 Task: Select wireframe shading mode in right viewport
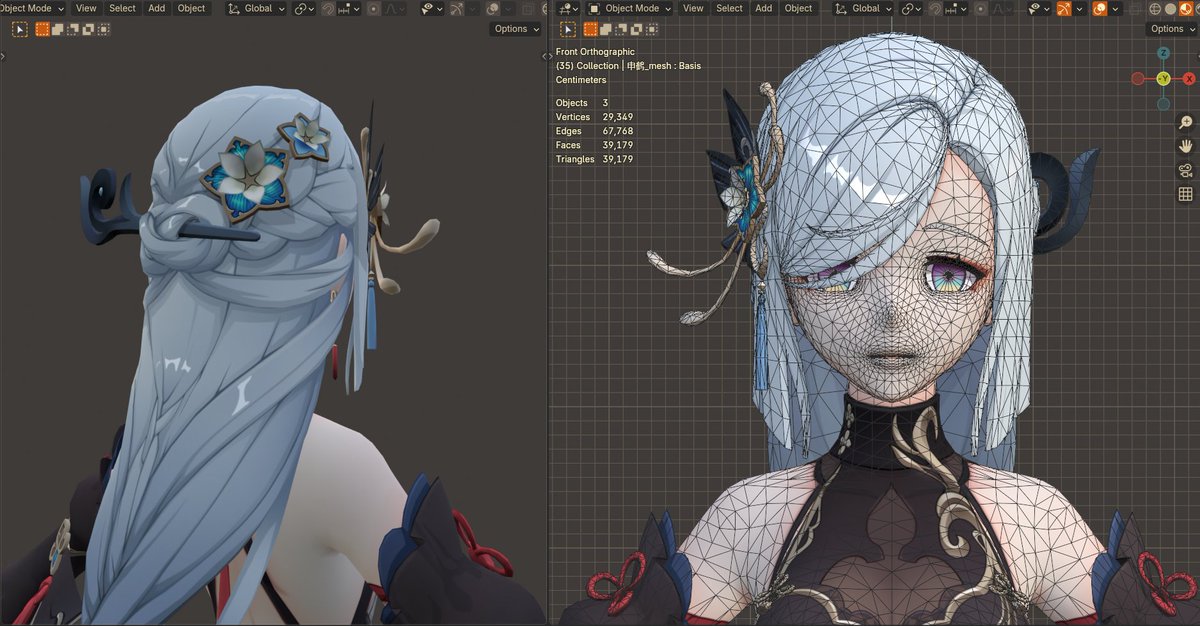1155,8
